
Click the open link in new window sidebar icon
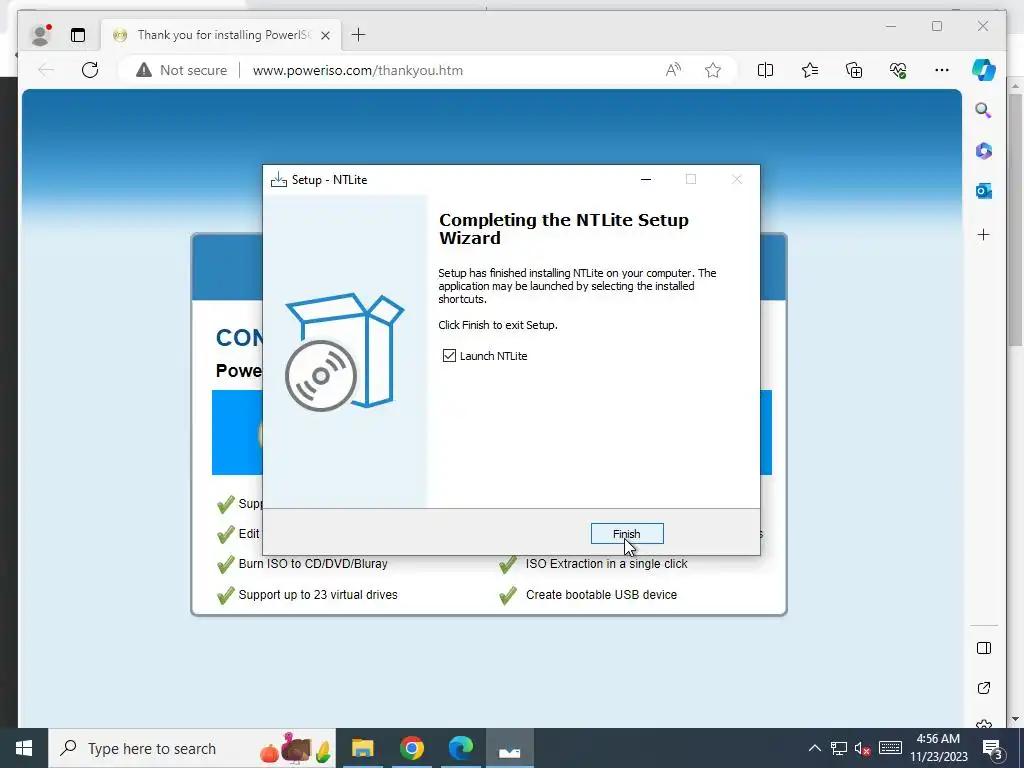pyautogui.click(x=984, y=688)
